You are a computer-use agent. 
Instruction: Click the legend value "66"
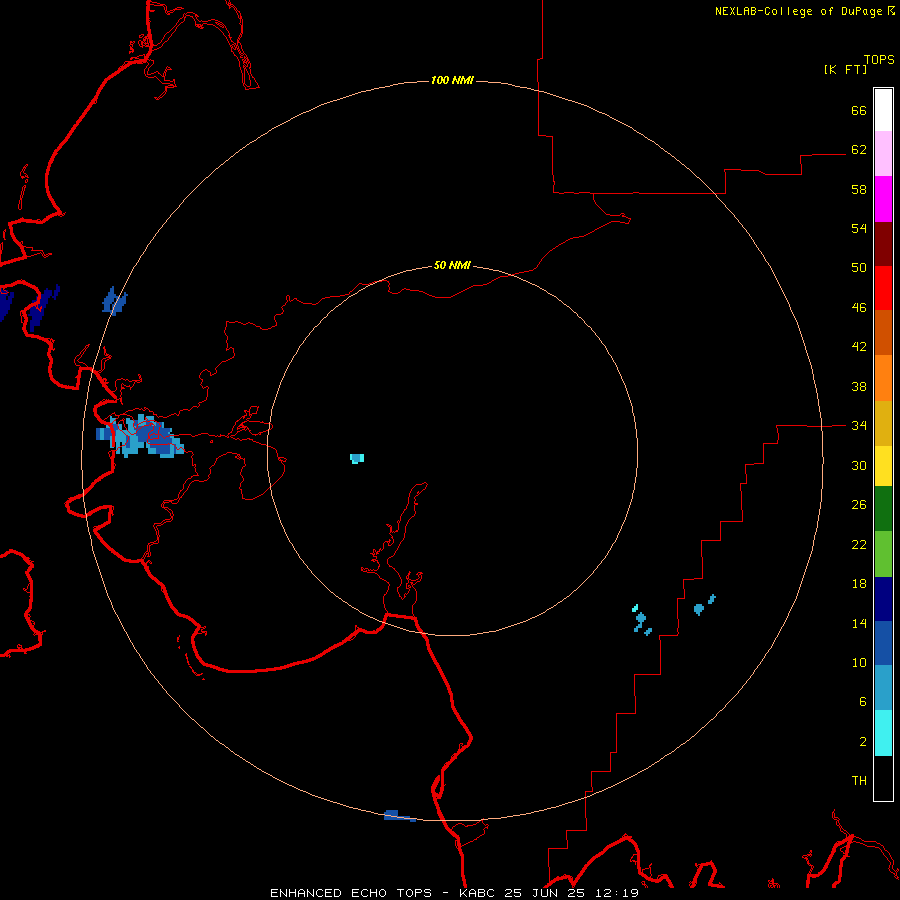pyautogui.click(x=859, y=110)
